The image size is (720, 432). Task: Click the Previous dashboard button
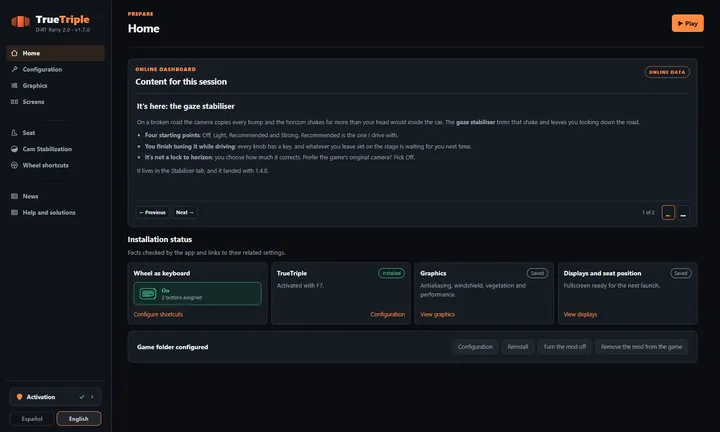point(152,213)
